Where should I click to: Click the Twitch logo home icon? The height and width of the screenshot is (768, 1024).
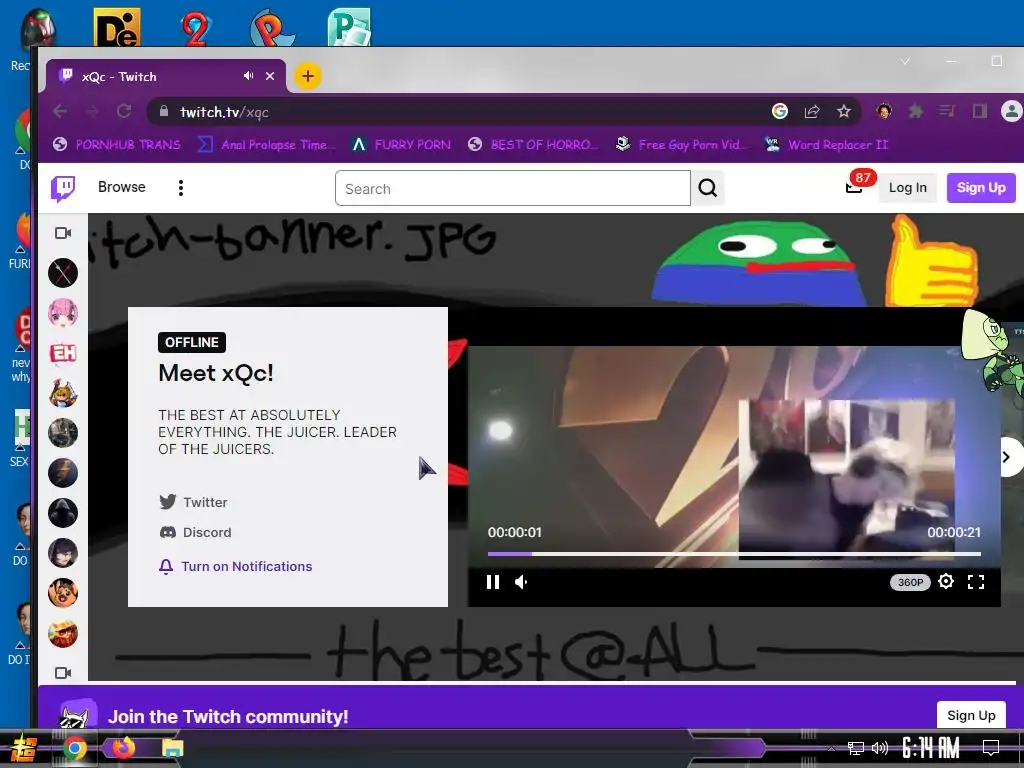63,188
